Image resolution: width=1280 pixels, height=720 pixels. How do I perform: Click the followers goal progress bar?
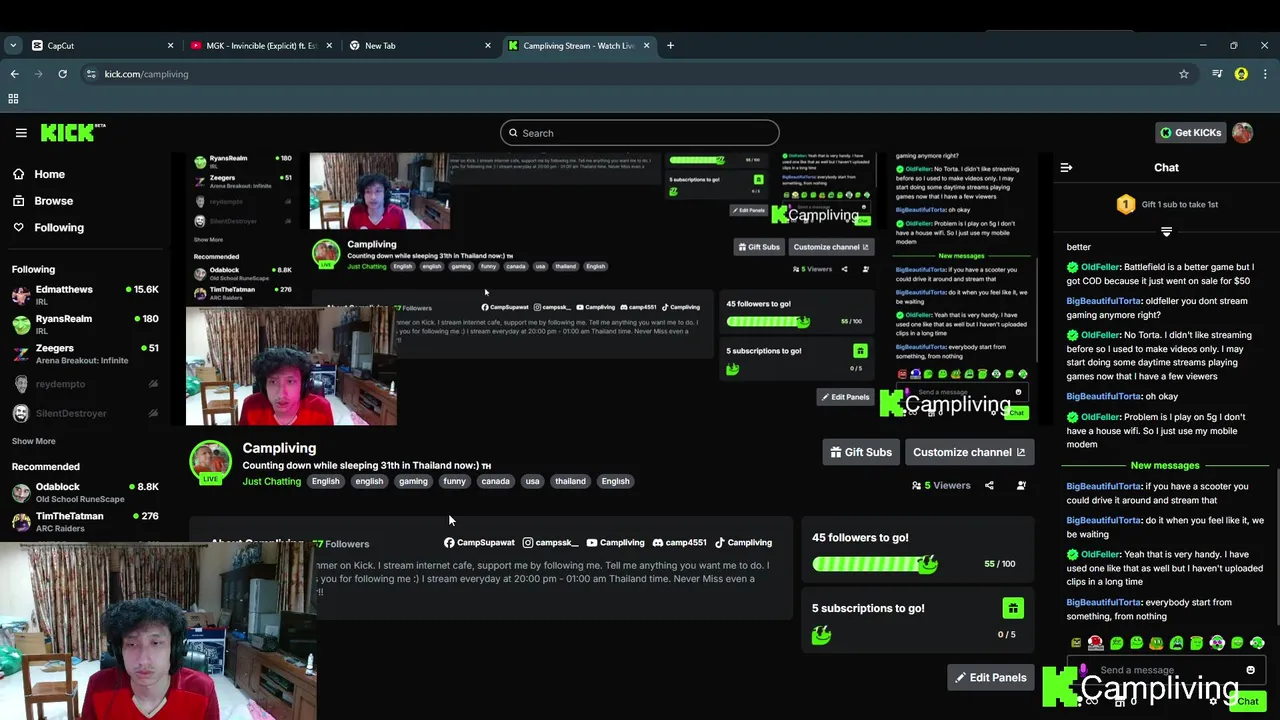(x=875, y=564)
